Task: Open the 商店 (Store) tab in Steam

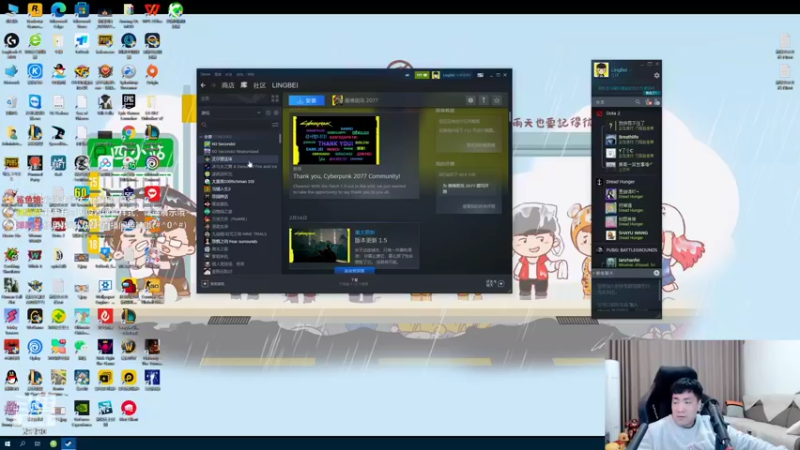Action: pyautogui.click(x=228, y=85)
